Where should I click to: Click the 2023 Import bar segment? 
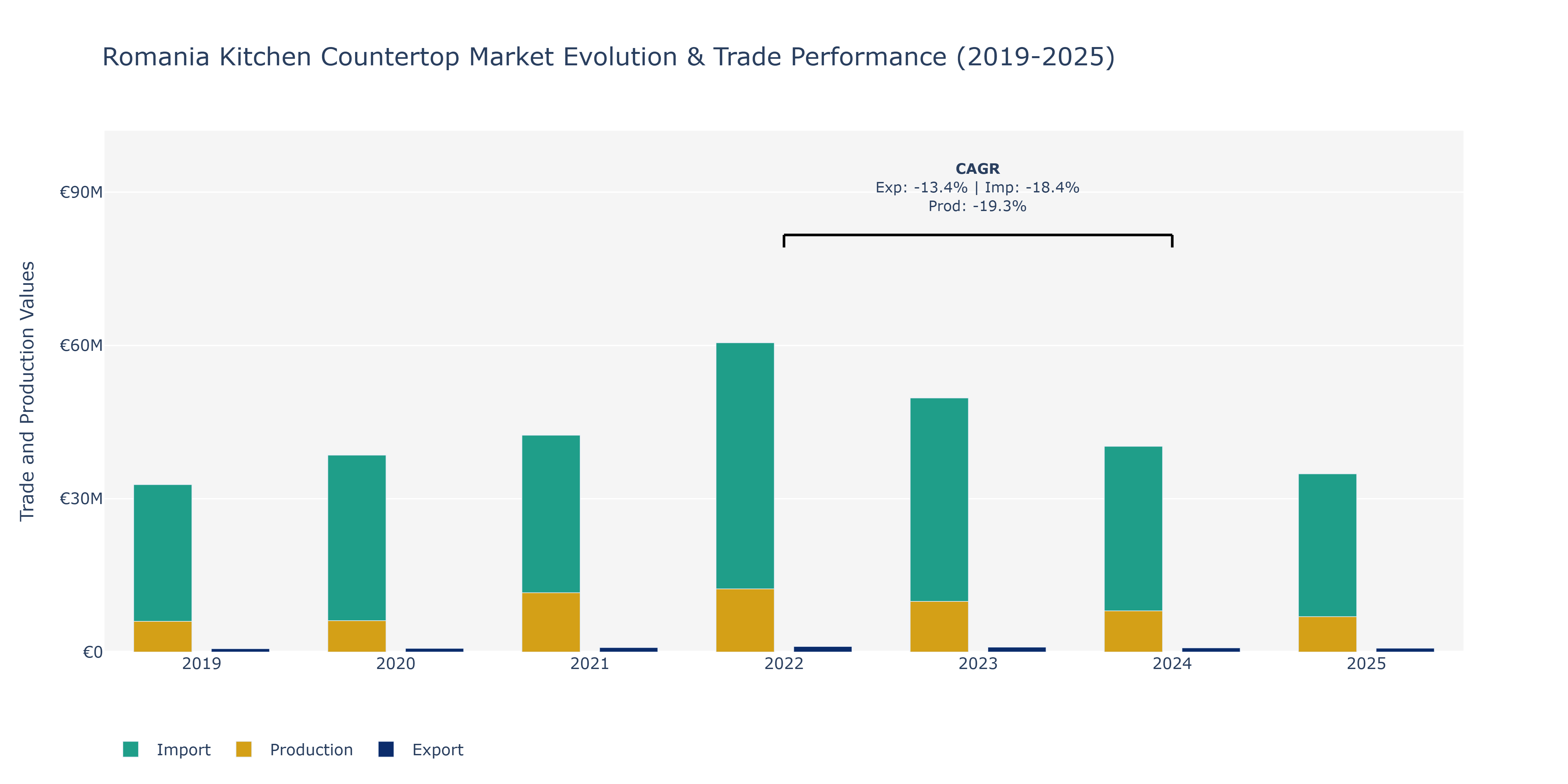[x=939, y=500]
